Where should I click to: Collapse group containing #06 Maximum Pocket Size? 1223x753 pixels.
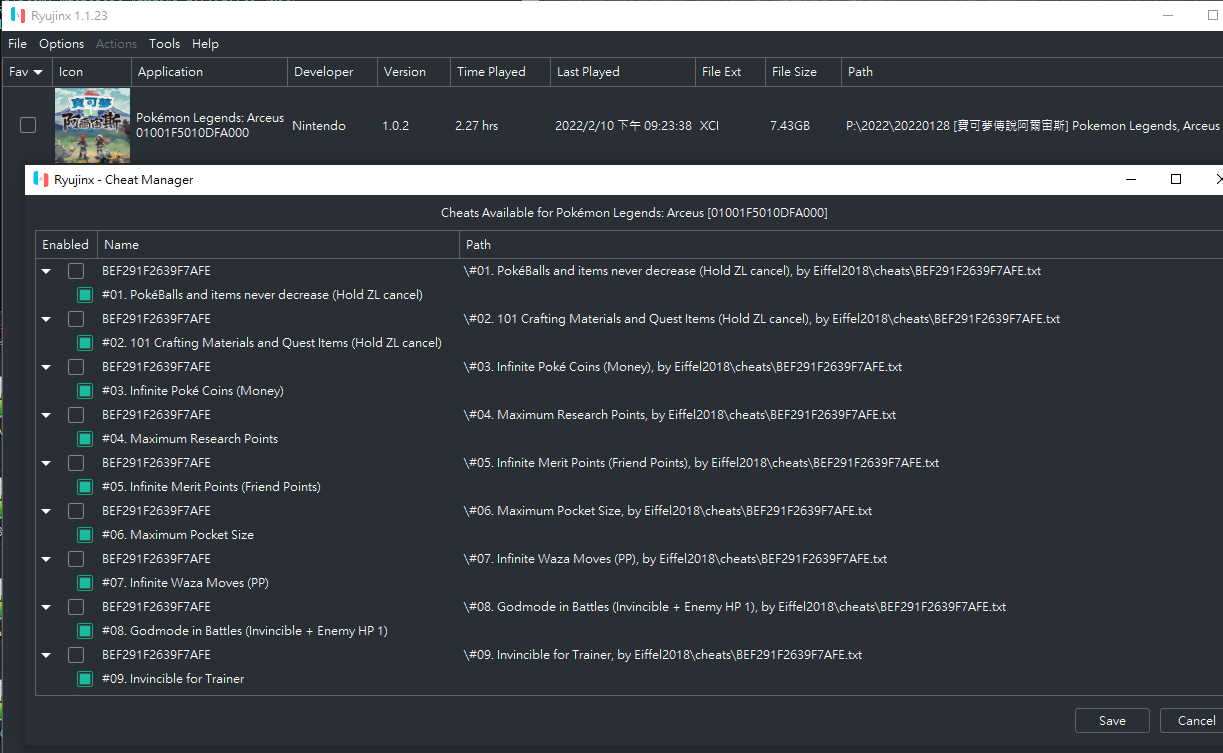[x=46, y=511]
